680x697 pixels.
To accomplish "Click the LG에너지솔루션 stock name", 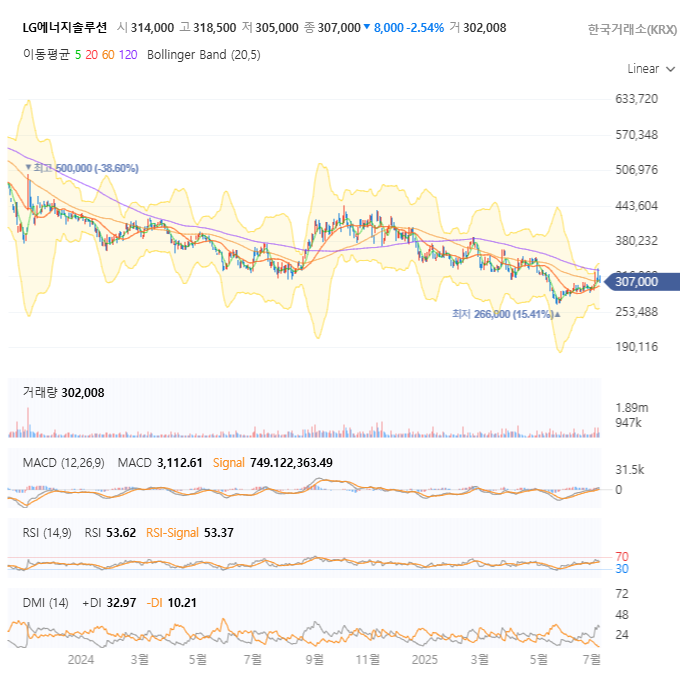I will point(65,28).
